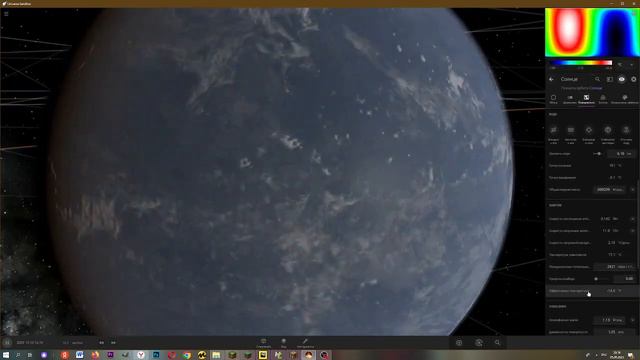640x360 pixels.
Task: Switch to the Движение tab
Action: point(570,99)
